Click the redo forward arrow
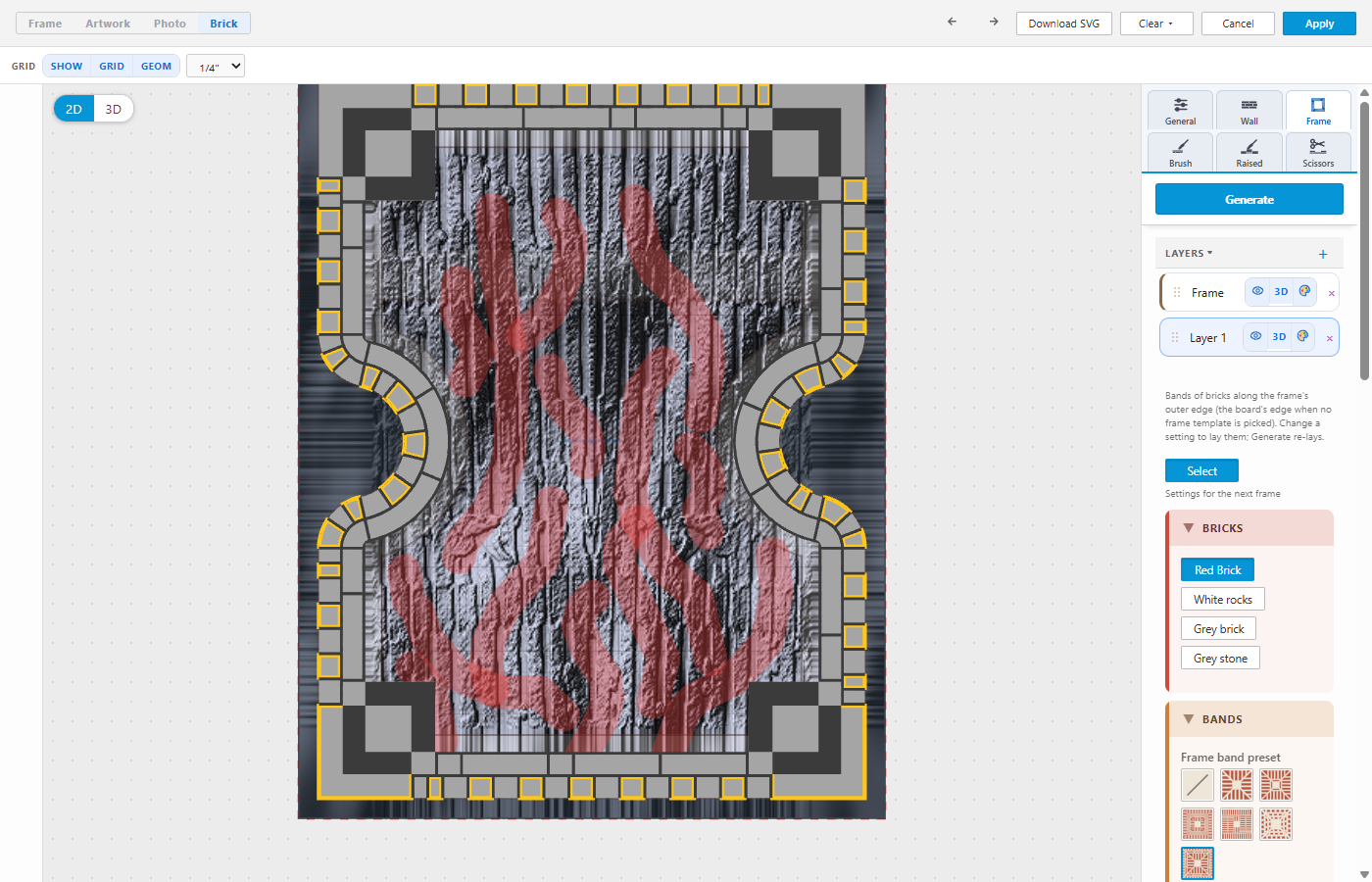Viewport: 1372px width, 882px height. tap(994, 22)
